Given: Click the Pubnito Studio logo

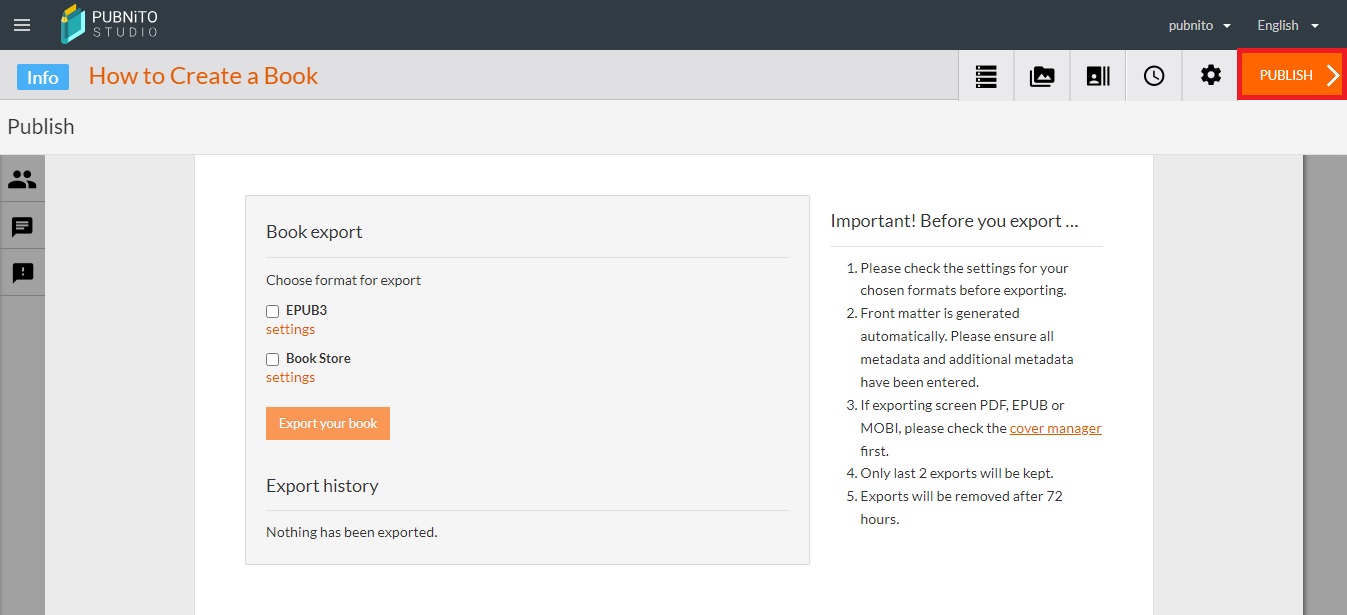Looking at the screenshot, I should (x=109, y=25).
